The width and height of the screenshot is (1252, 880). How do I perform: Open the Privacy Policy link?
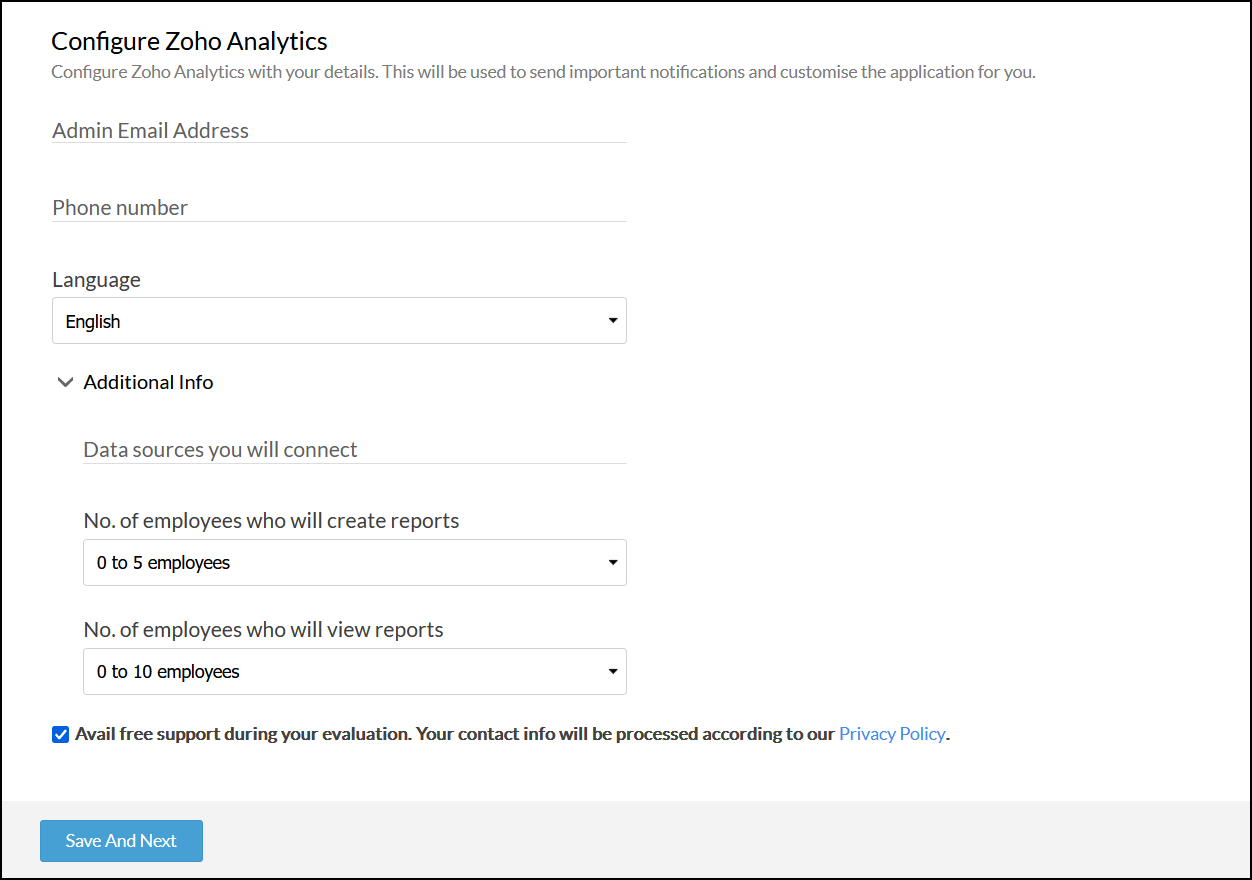pos(892,734)
